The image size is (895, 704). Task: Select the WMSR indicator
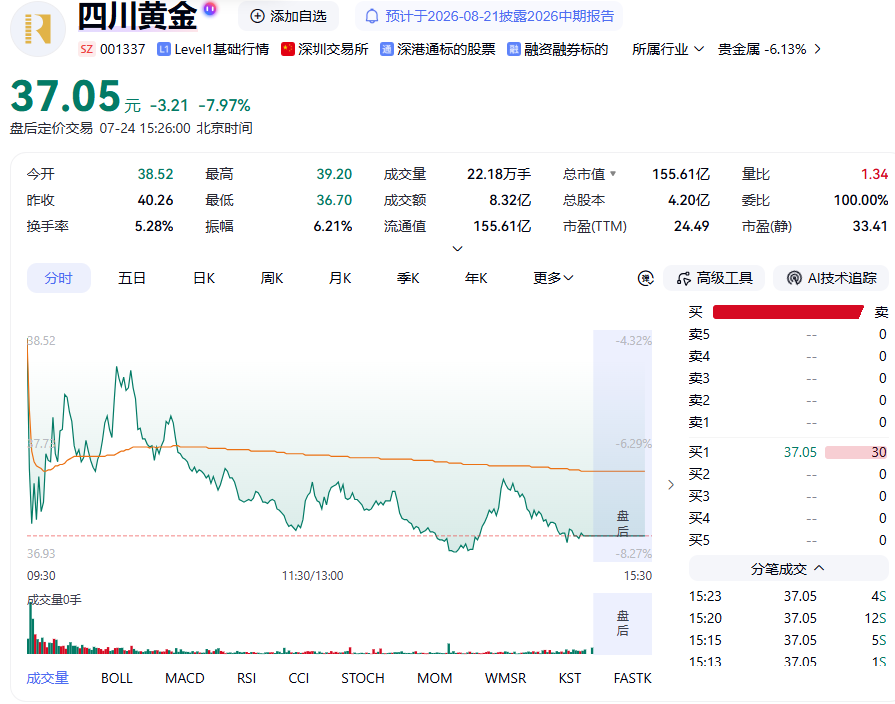(x=505, y=678)
